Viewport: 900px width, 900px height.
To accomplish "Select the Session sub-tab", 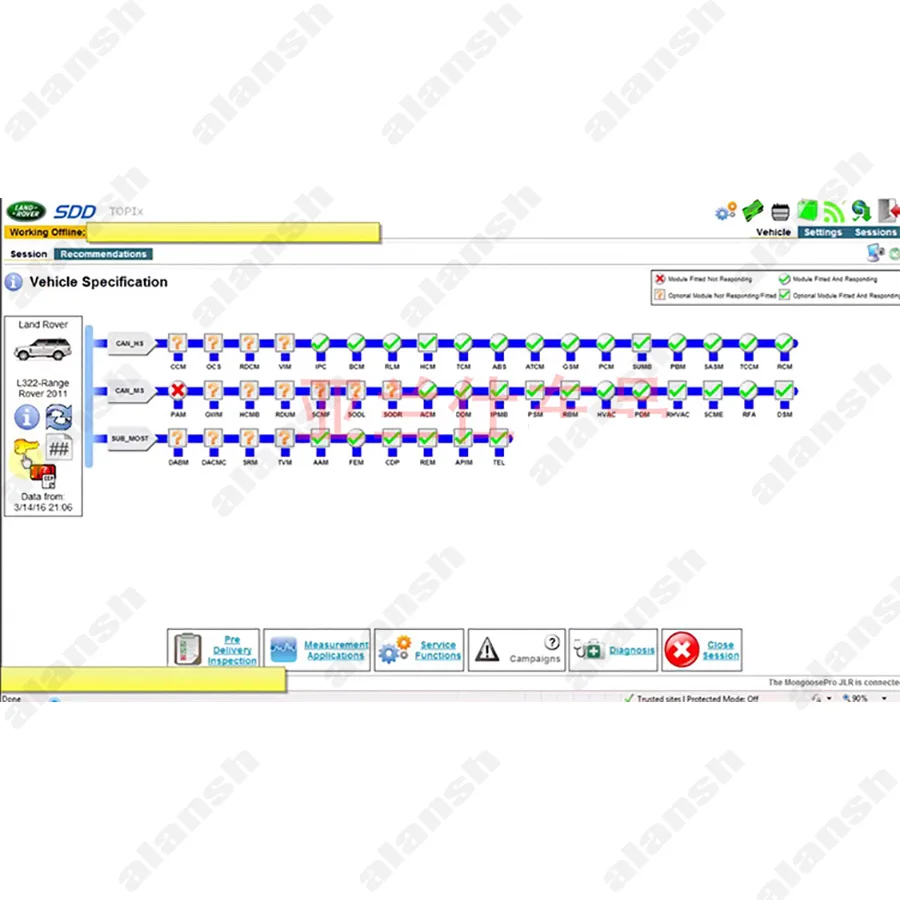I will (x=29, y=254).
